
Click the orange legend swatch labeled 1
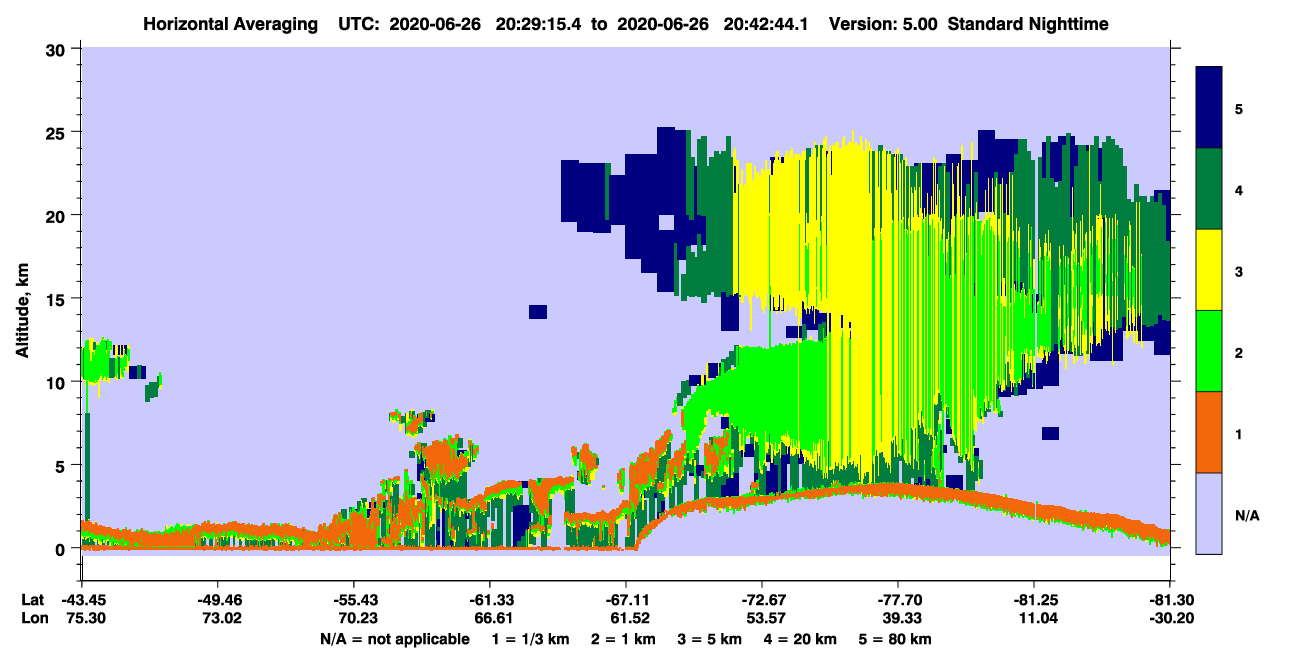pyautogui.click(x=1209, y=431)
